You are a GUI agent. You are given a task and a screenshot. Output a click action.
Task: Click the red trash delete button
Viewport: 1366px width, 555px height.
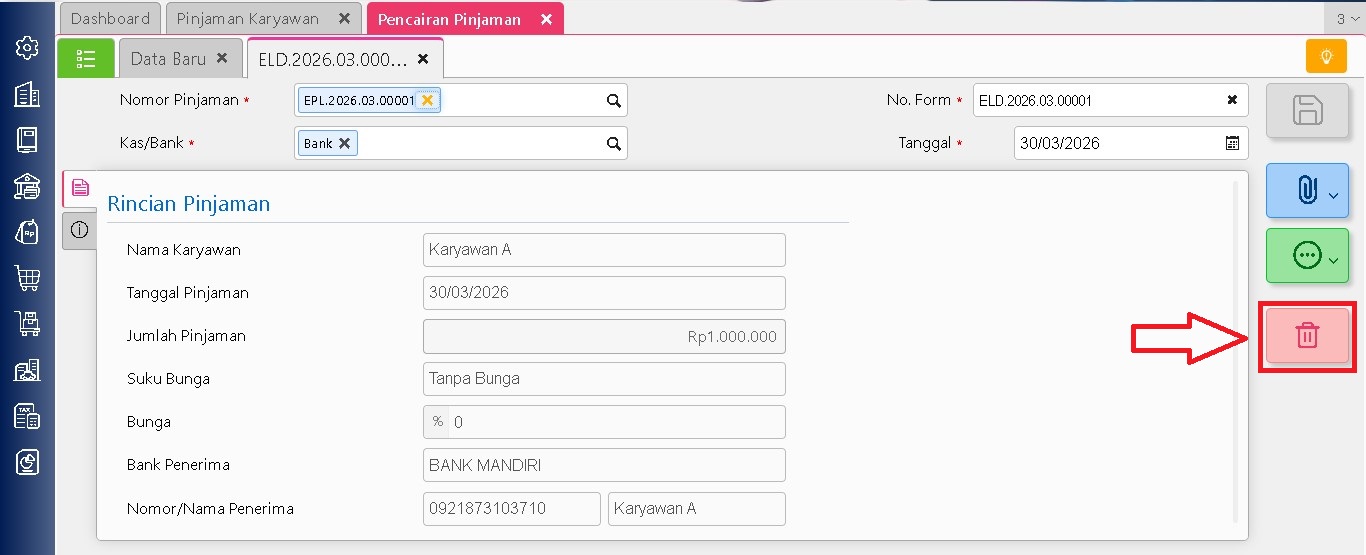coord(1307,336)
